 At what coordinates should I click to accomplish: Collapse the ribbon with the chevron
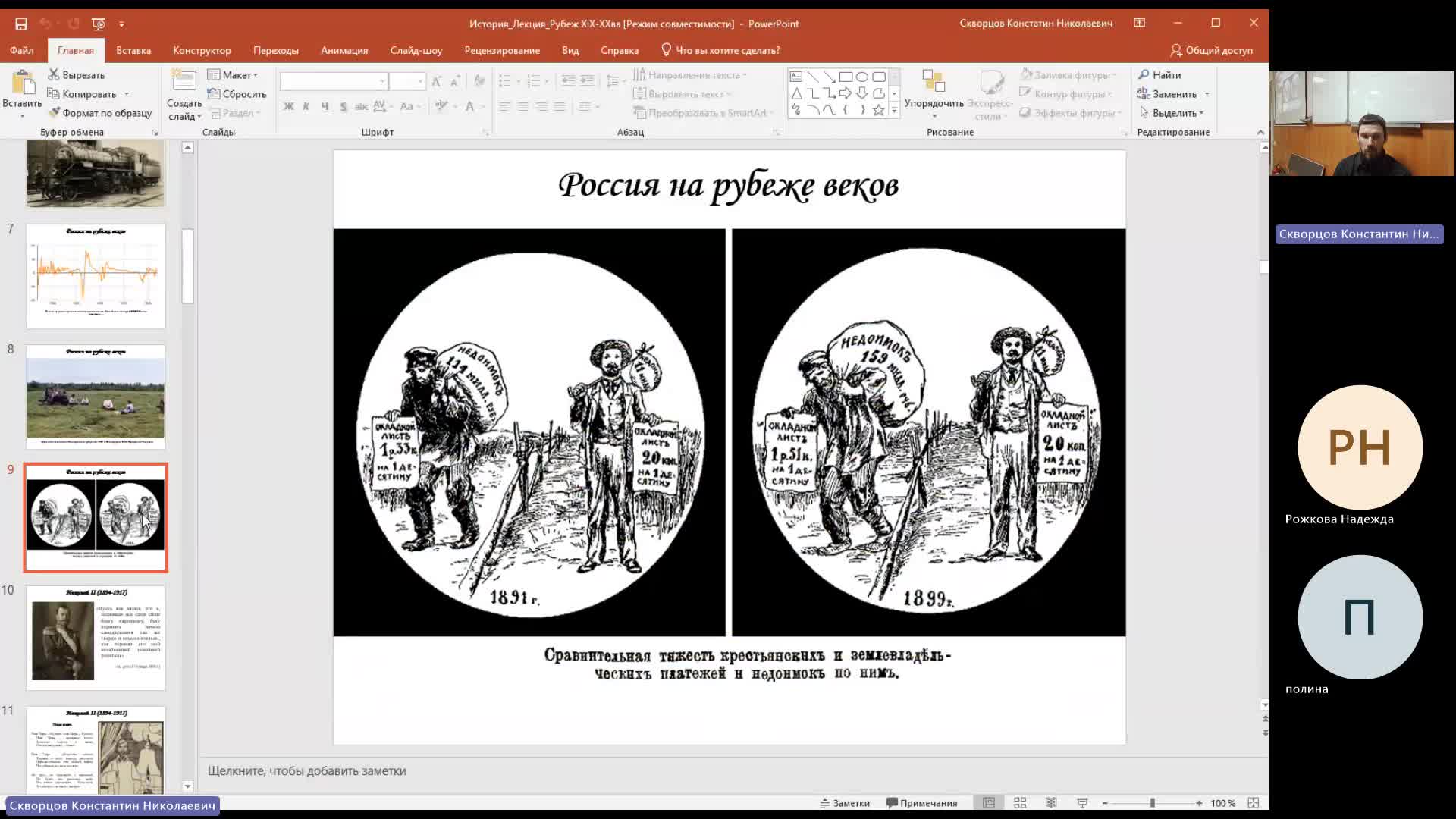pos(1260,132)
